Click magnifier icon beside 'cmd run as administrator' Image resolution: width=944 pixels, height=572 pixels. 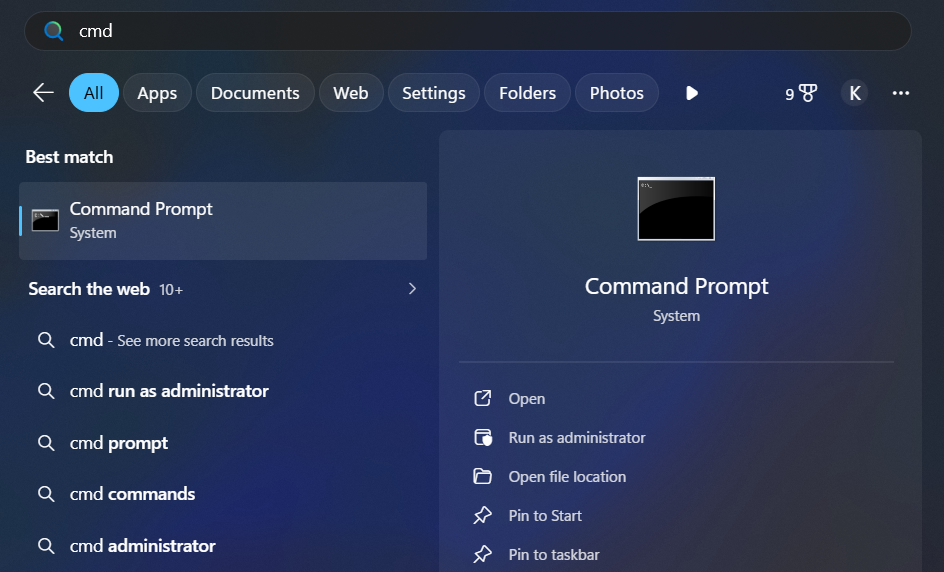pyautogui.click(x=46, y=391)
